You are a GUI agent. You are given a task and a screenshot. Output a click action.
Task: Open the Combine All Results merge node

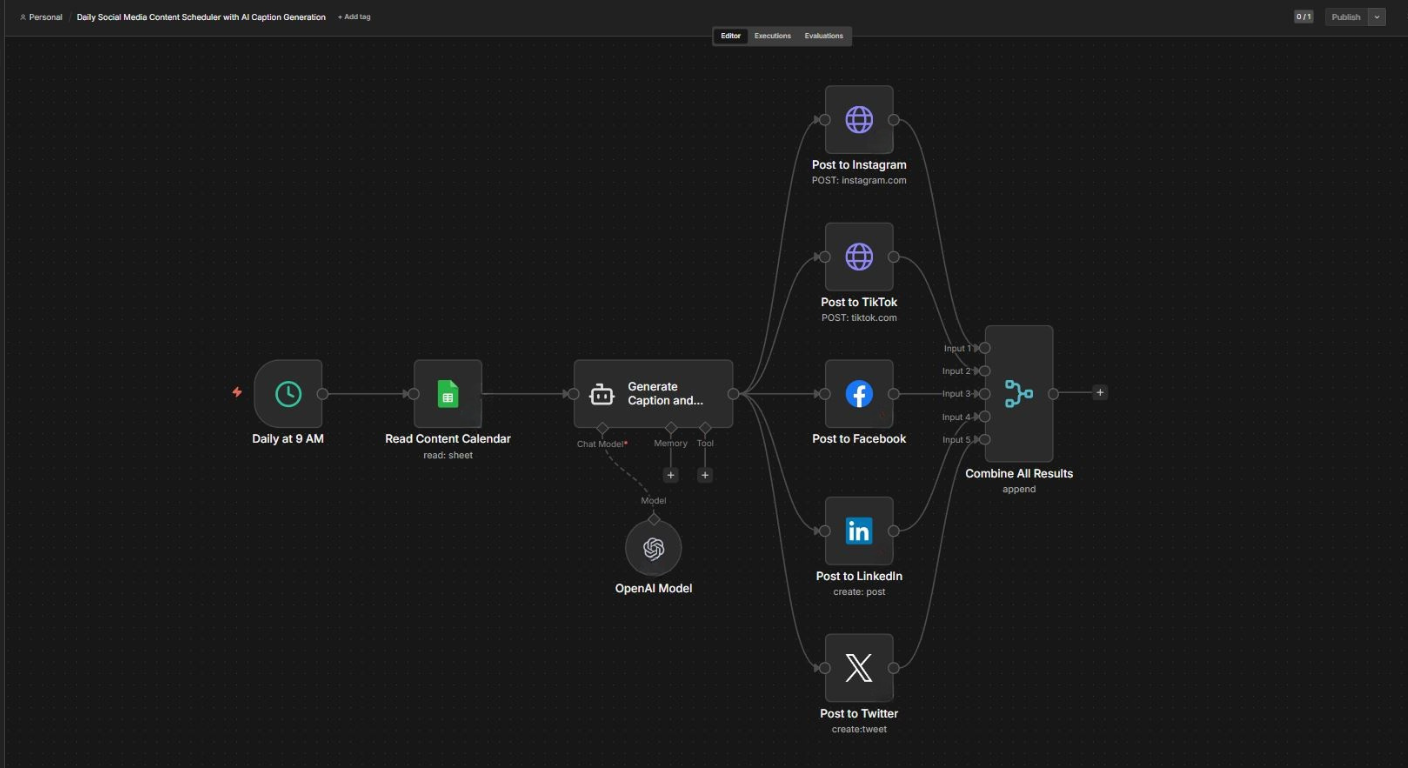click(1018, 392)
